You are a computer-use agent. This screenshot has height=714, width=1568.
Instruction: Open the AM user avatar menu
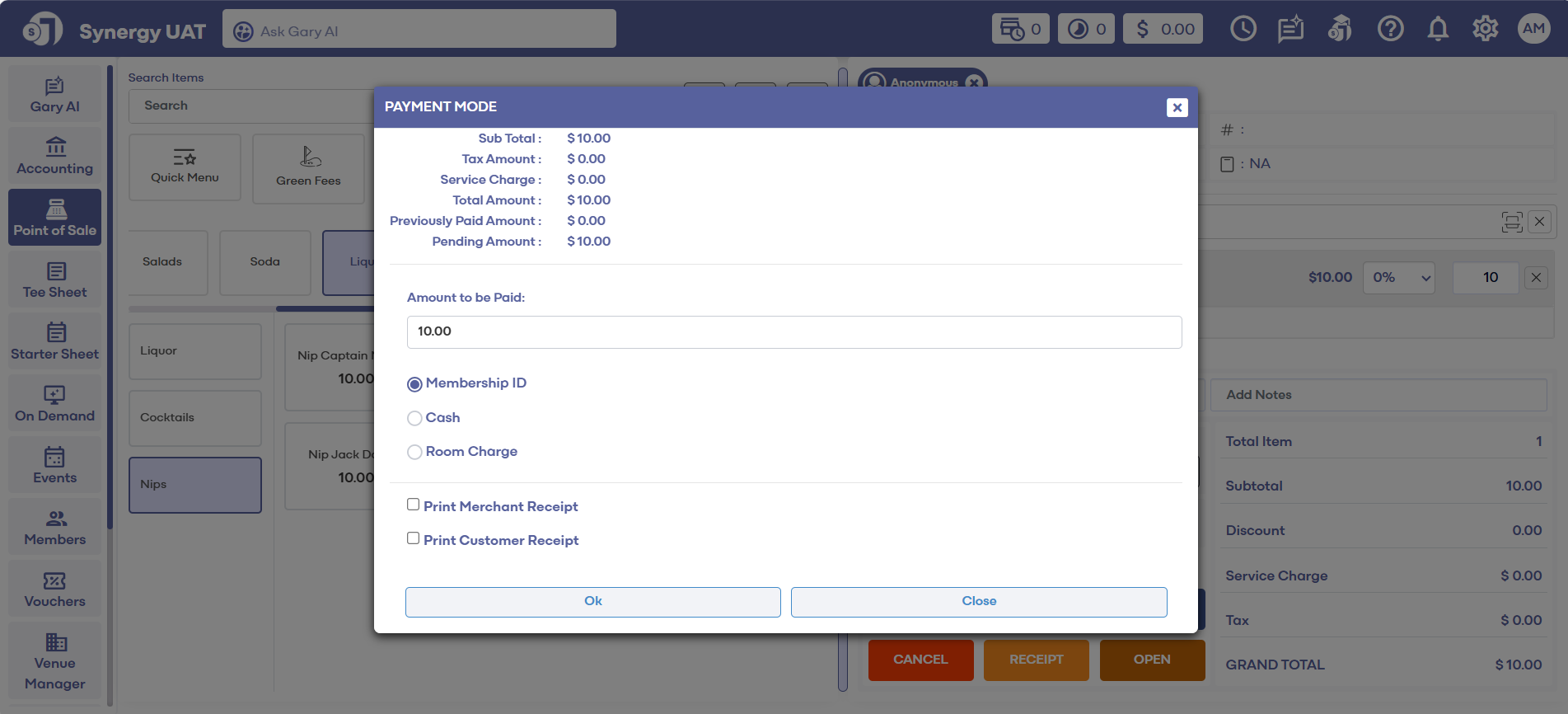(1533, 29)
